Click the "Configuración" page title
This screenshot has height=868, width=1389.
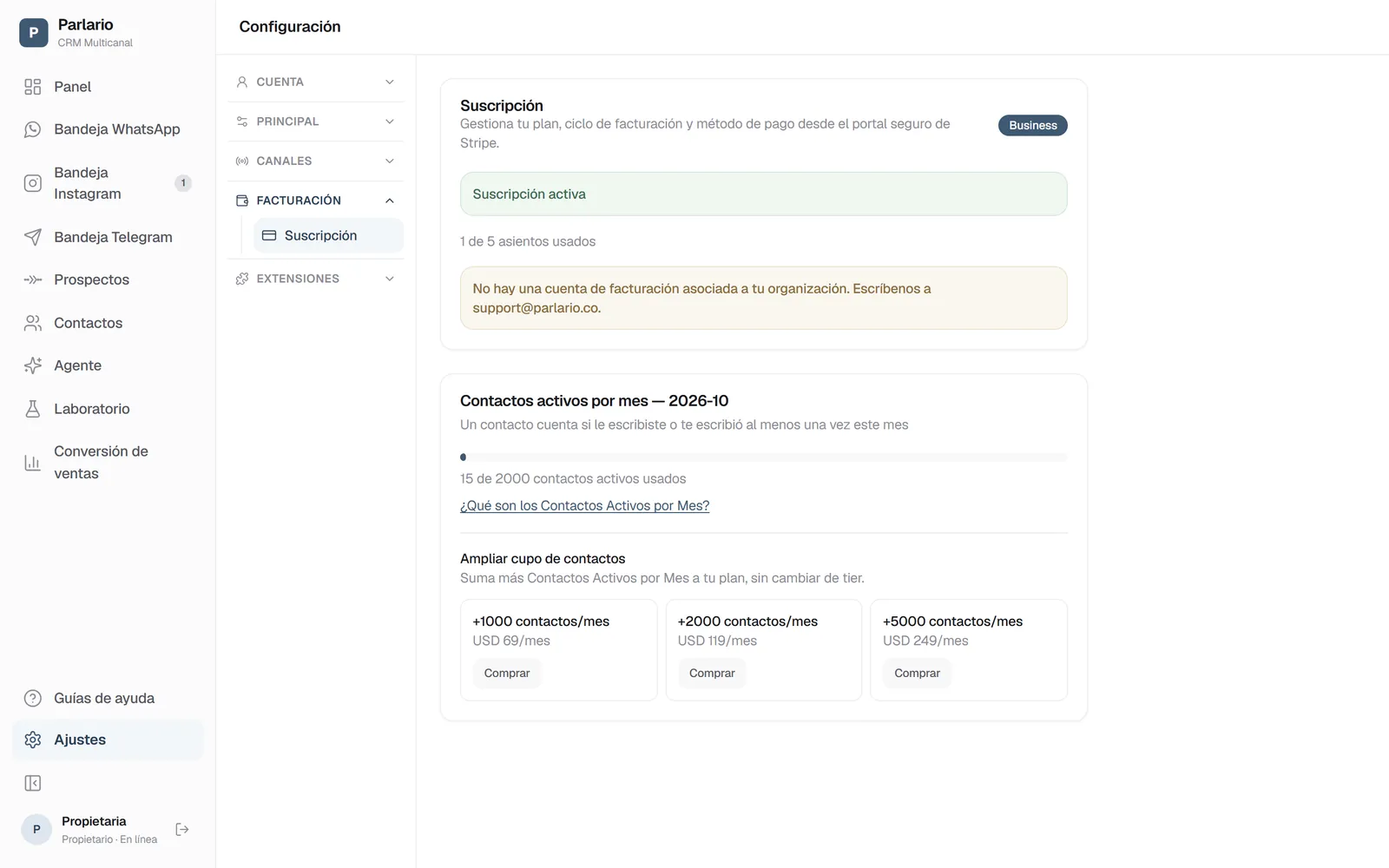click(290, 27)
